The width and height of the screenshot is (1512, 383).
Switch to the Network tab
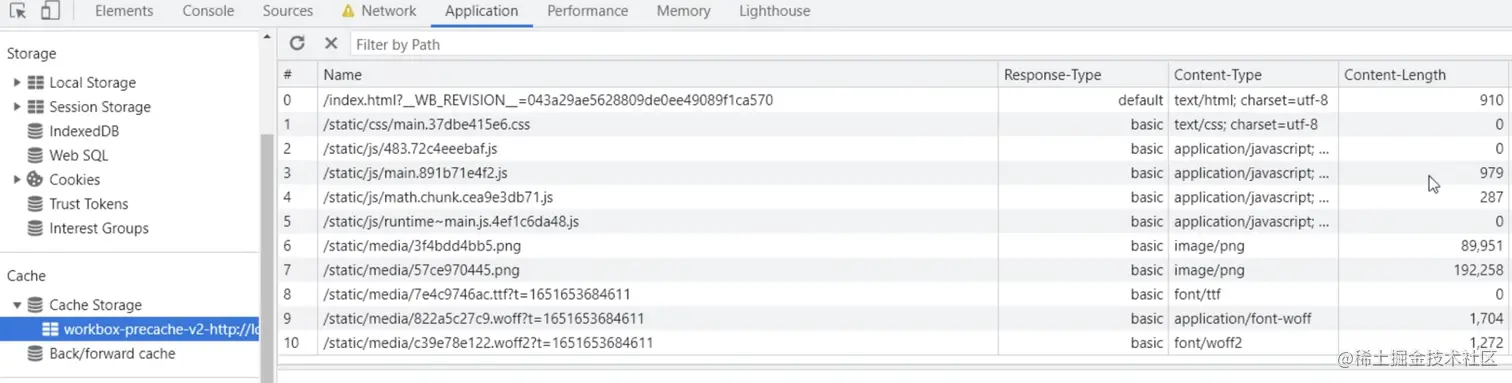point(378,11)
